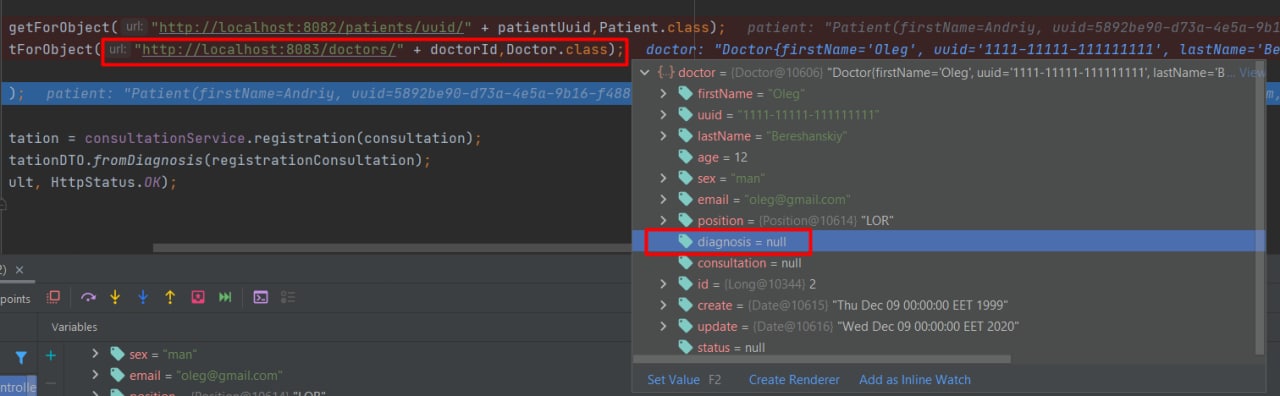The width and height of the screenshot is (1280, 396).
Task: Click the Step Over debugger icon
Action: click(88, 297)
